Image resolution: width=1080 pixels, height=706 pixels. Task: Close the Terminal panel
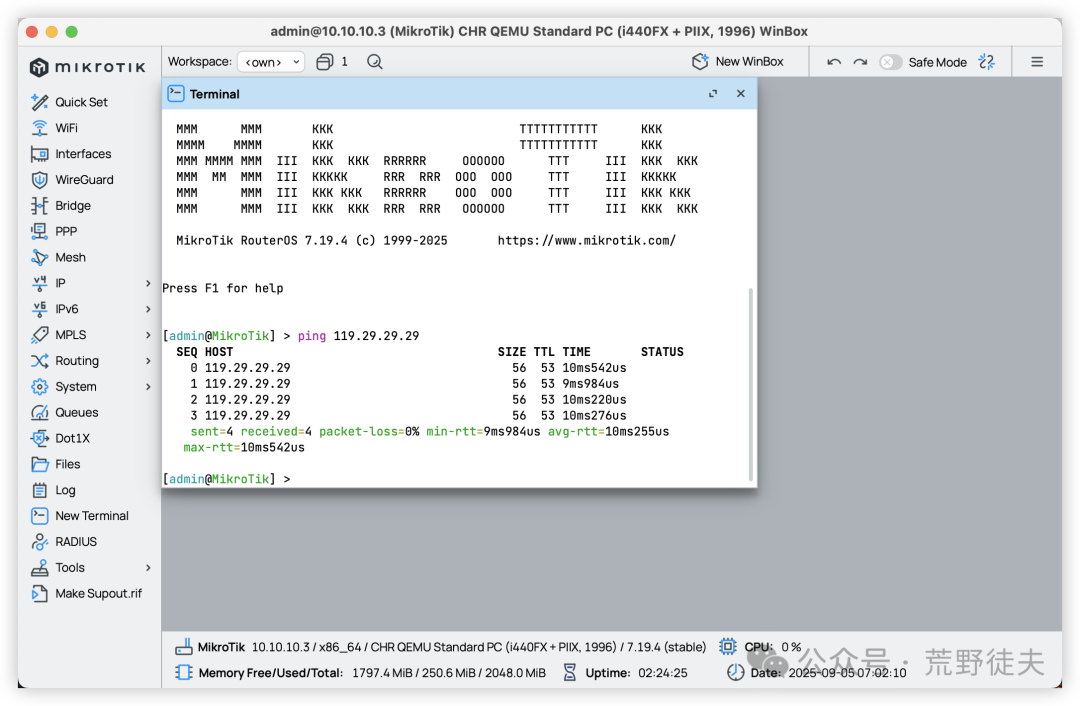(x=740, y=94)
